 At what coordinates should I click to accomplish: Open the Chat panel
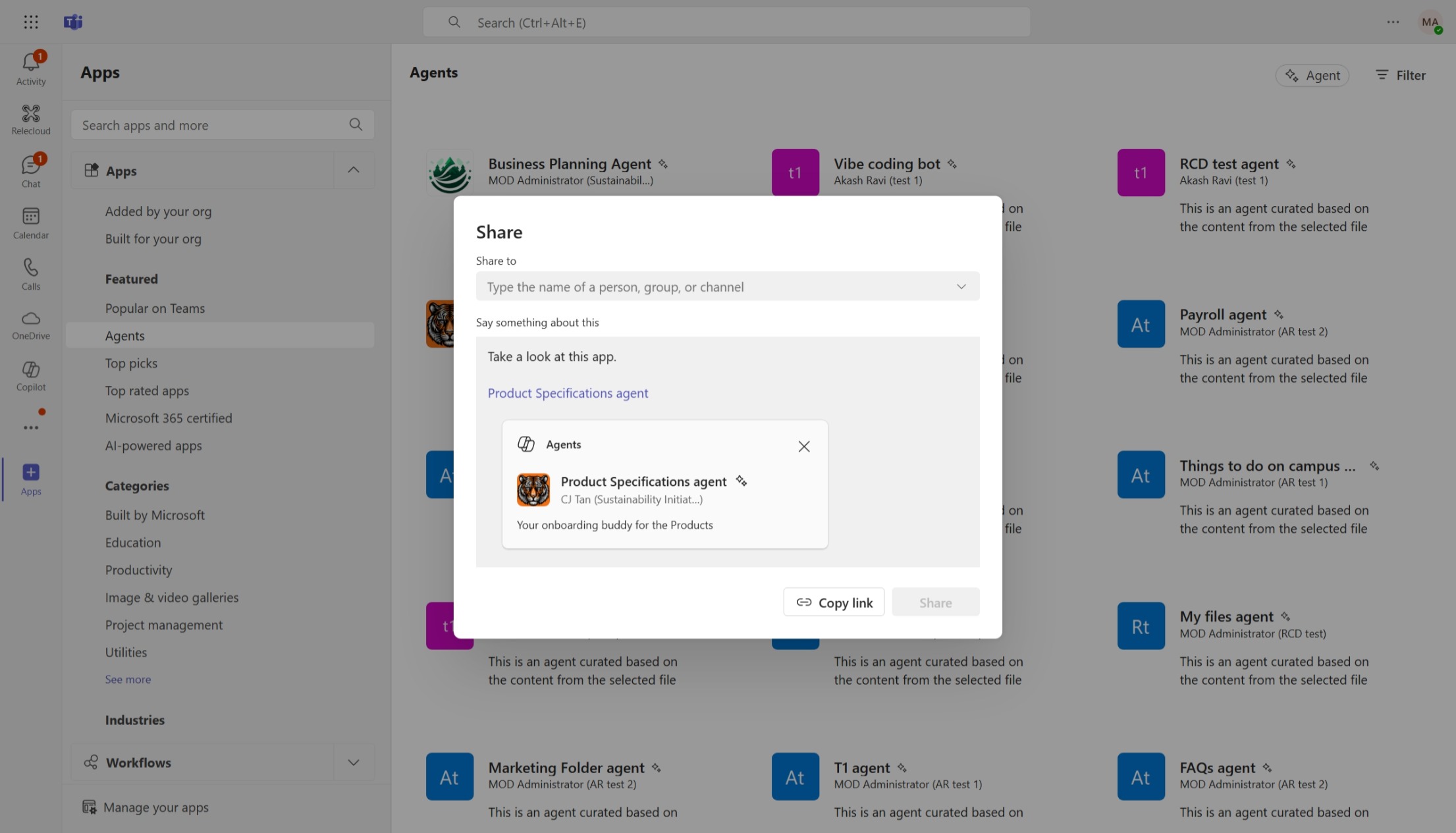(30, 170)
